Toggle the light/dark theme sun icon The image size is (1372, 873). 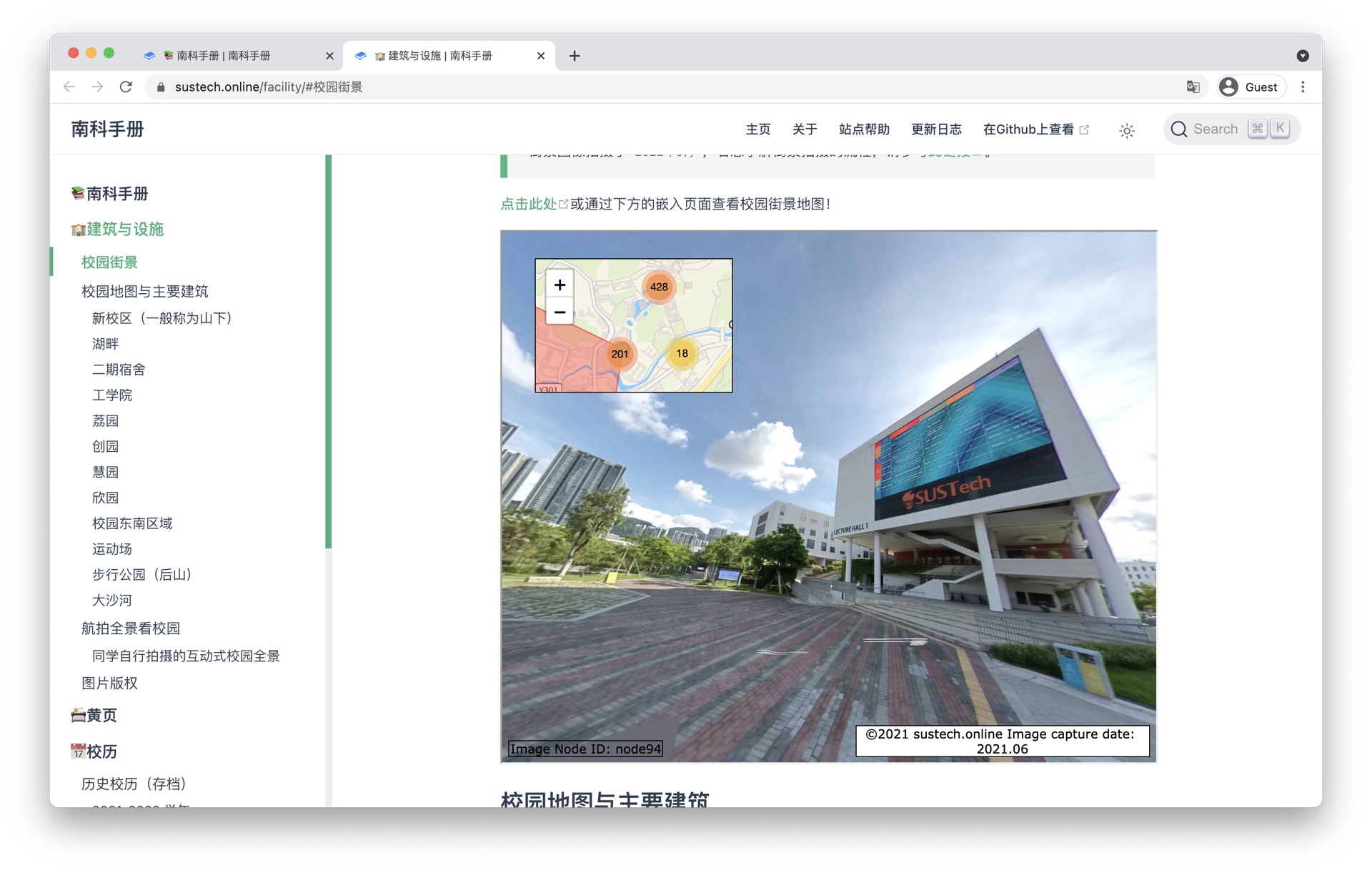[x=1126, y=130]
